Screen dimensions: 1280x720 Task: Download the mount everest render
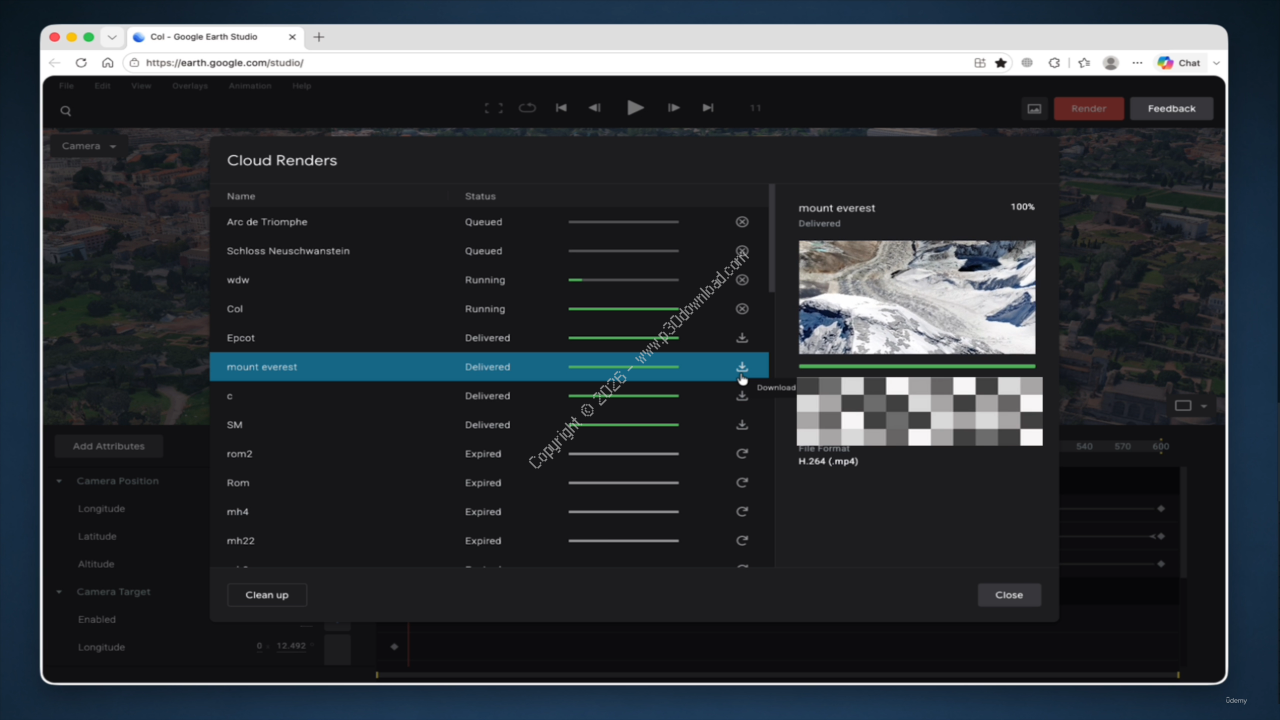point(742,367)
